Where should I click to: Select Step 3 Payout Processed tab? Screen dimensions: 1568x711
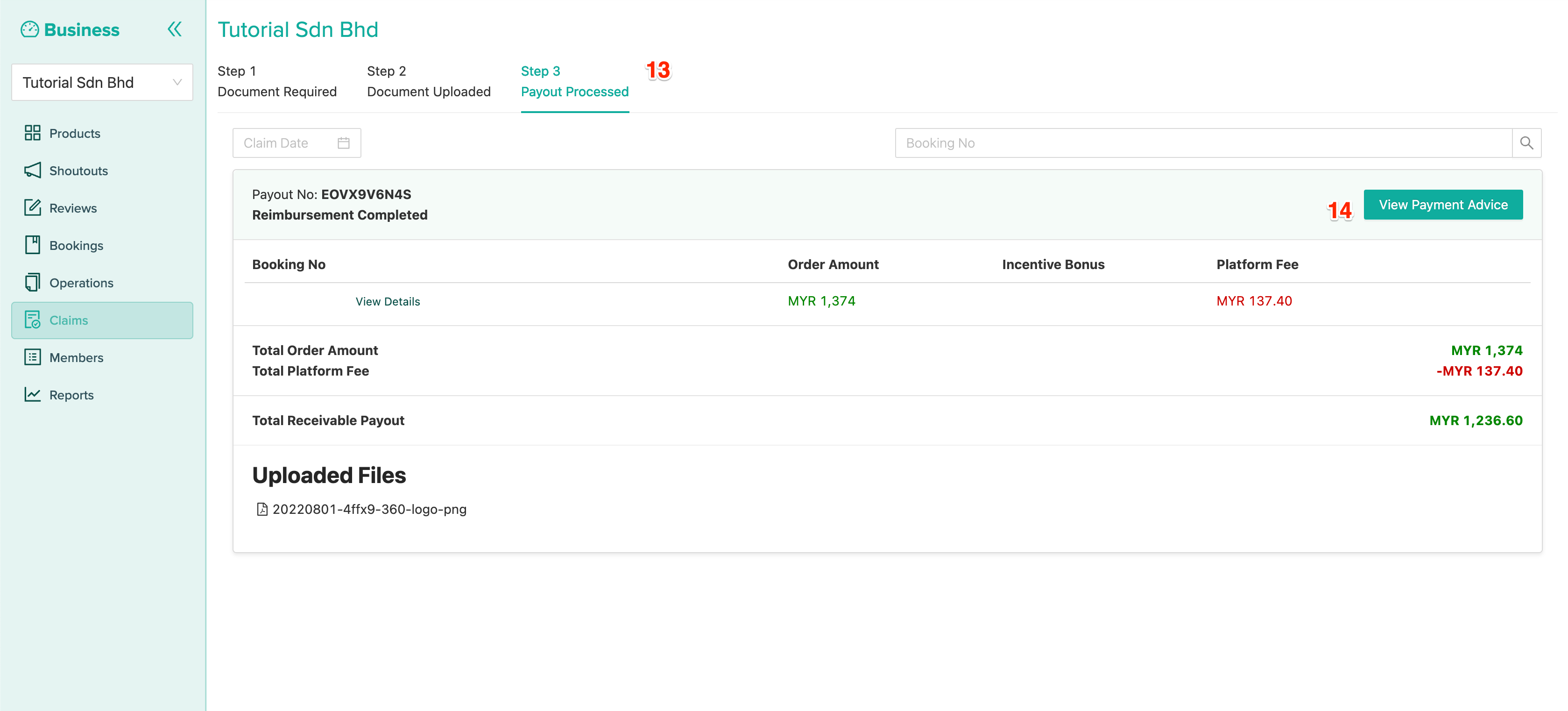(x=574, y=82)
